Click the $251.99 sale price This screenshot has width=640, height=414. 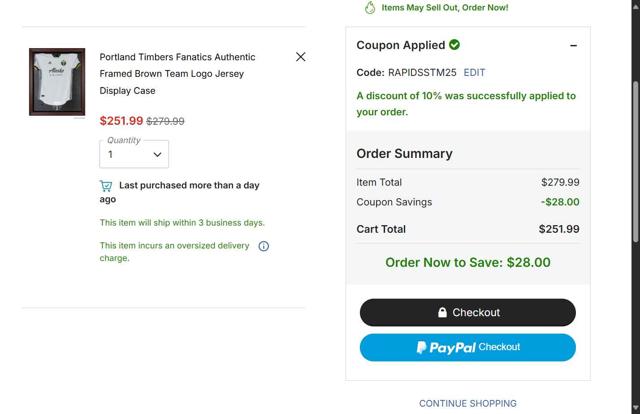(121, 121)
